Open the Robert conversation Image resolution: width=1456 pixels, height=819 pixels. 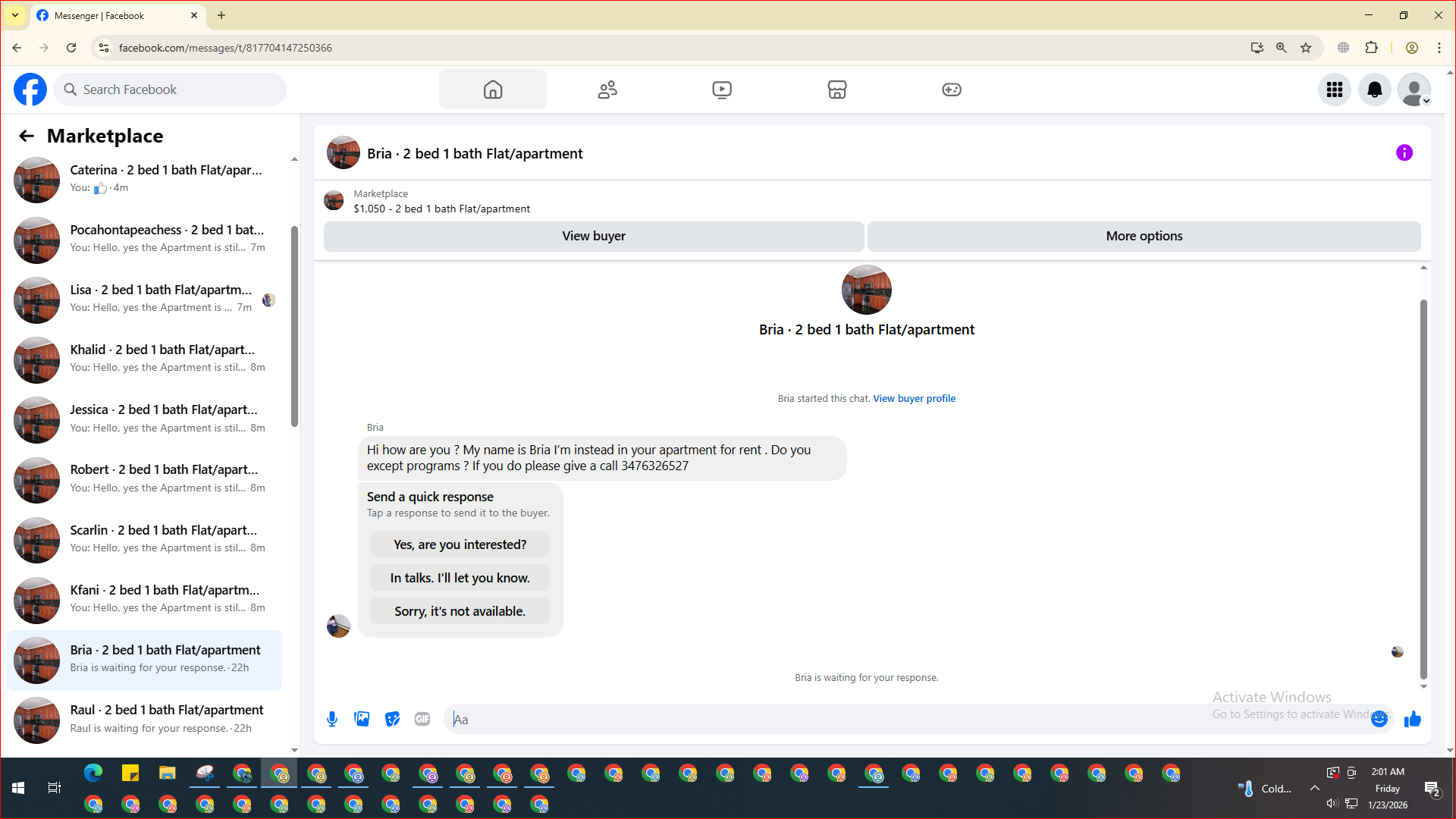[x=144, y=479]
